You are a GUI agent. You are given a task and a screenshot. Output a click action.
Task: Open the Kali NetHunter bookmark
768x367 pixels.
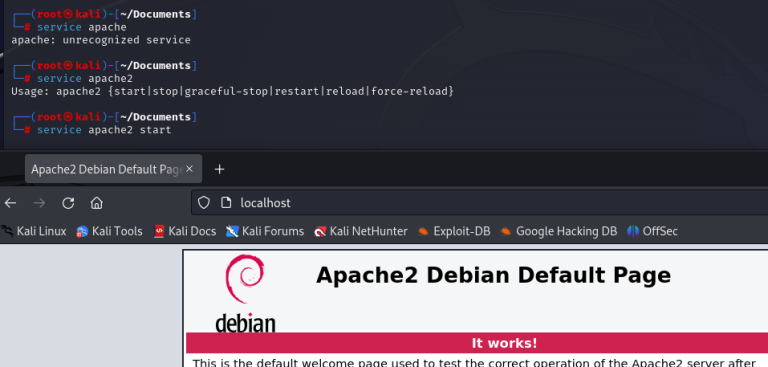tap(361, 231)
